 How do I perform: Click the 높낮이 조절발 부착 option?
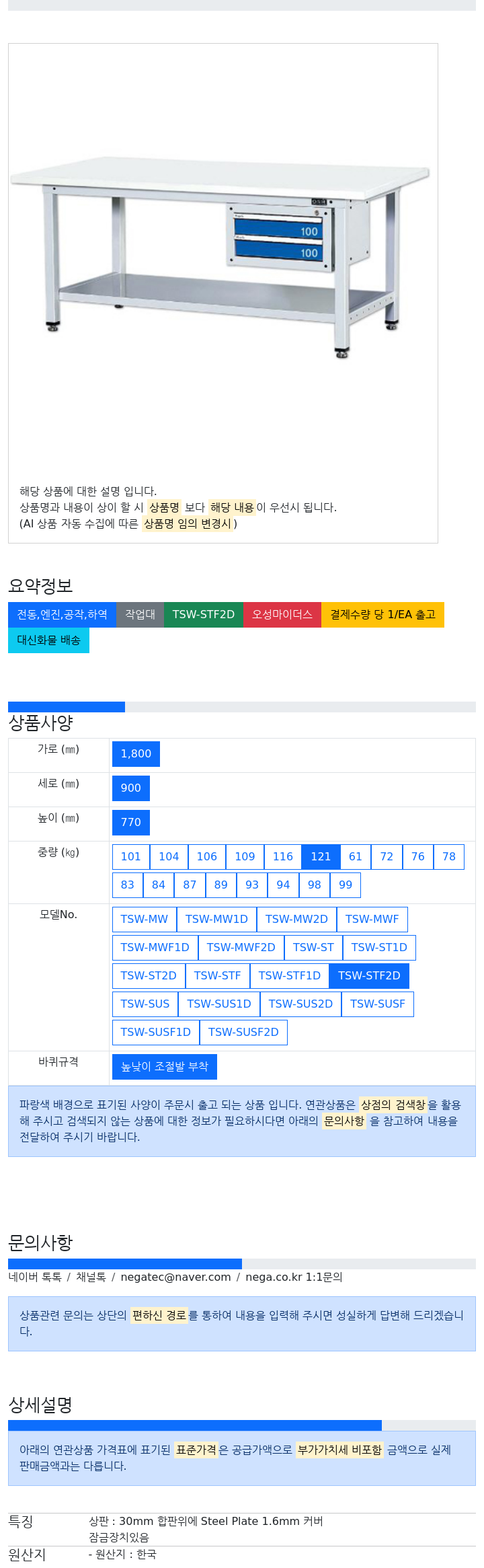tap(165, 1067)
